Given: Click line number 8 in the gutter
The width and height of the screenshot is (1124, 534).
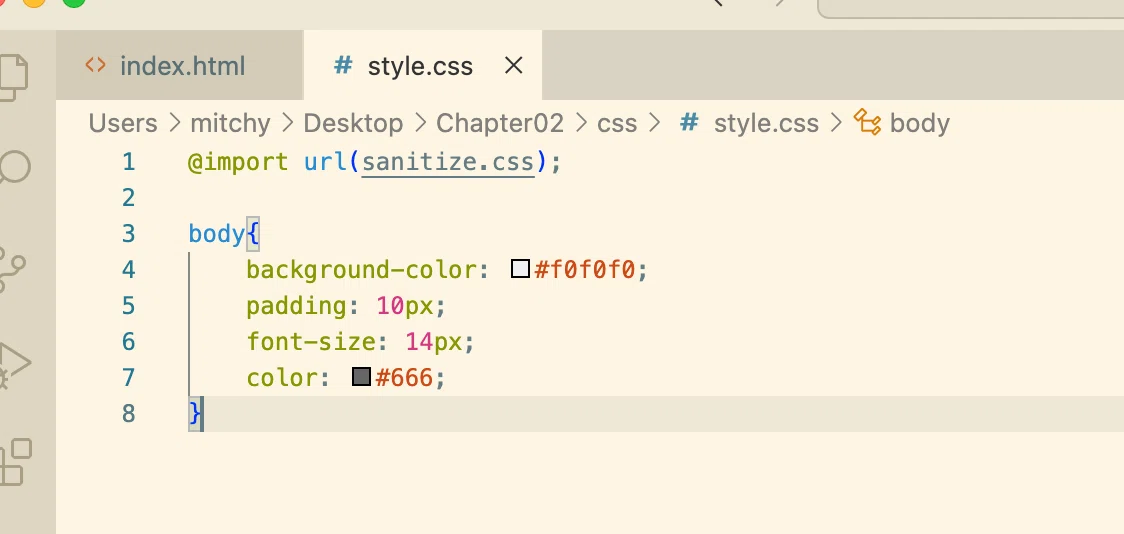Looking at the screenshot, I should tap(128, 413).
